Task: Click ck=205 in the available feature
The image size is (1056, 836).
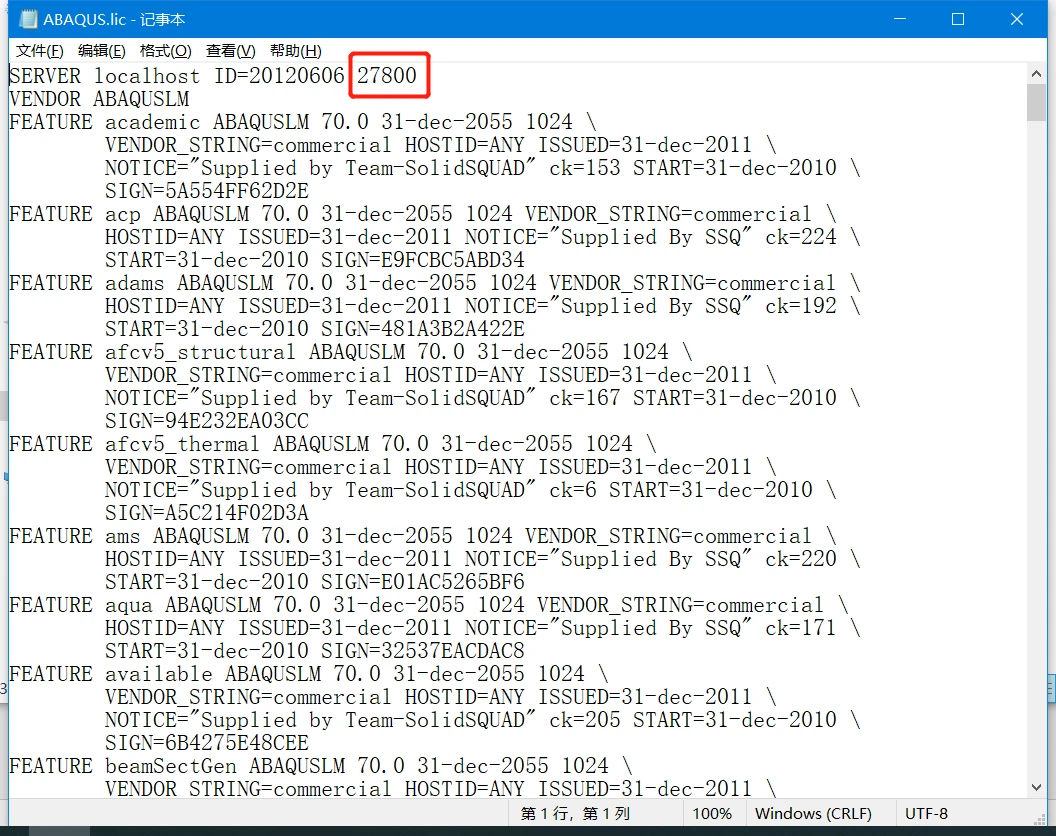Action: [585, 720]
